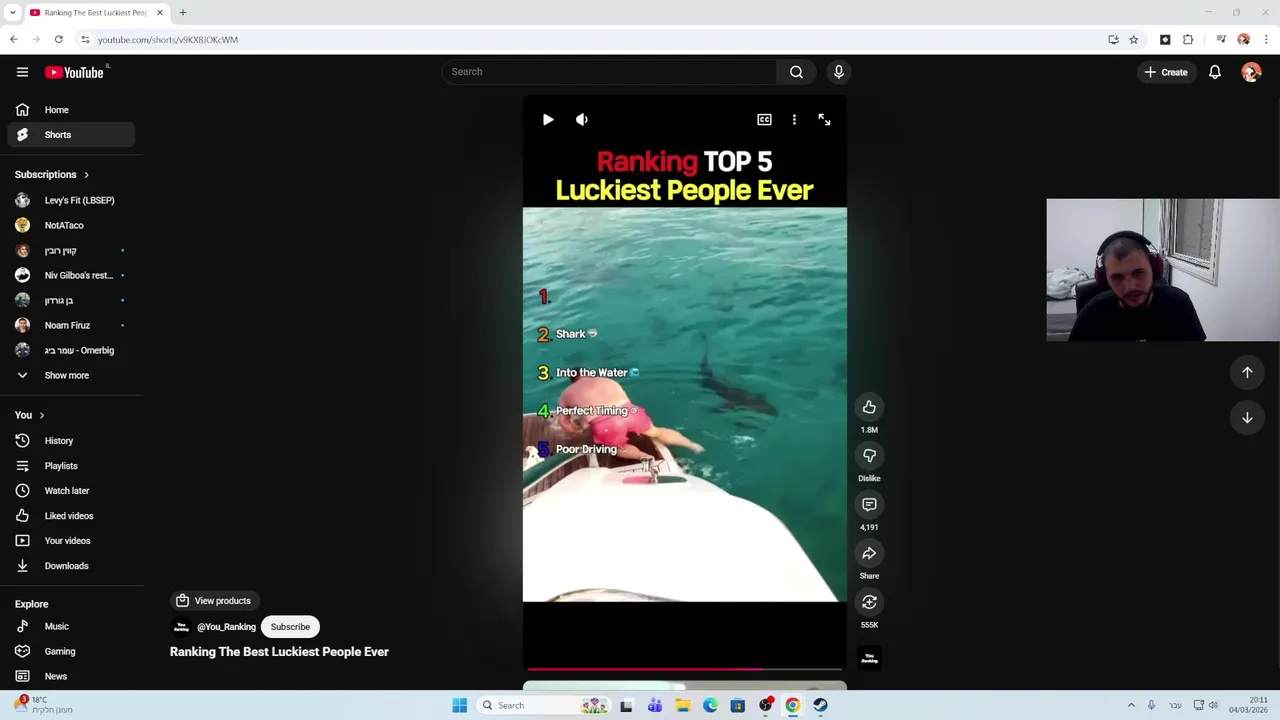
Task: Open Levy's Fit (LBSEP) channel
Action: [x=70, y=200]
